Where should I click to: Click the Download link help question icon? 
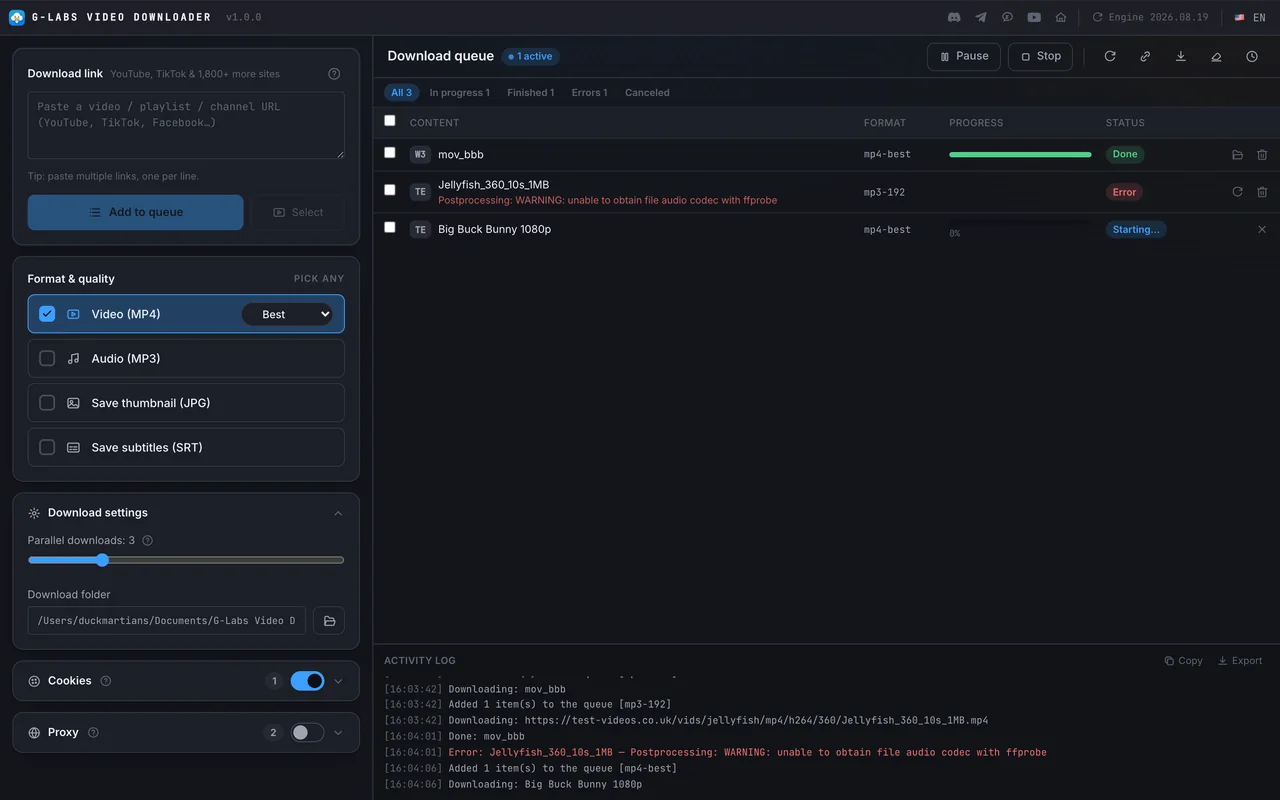334,74
